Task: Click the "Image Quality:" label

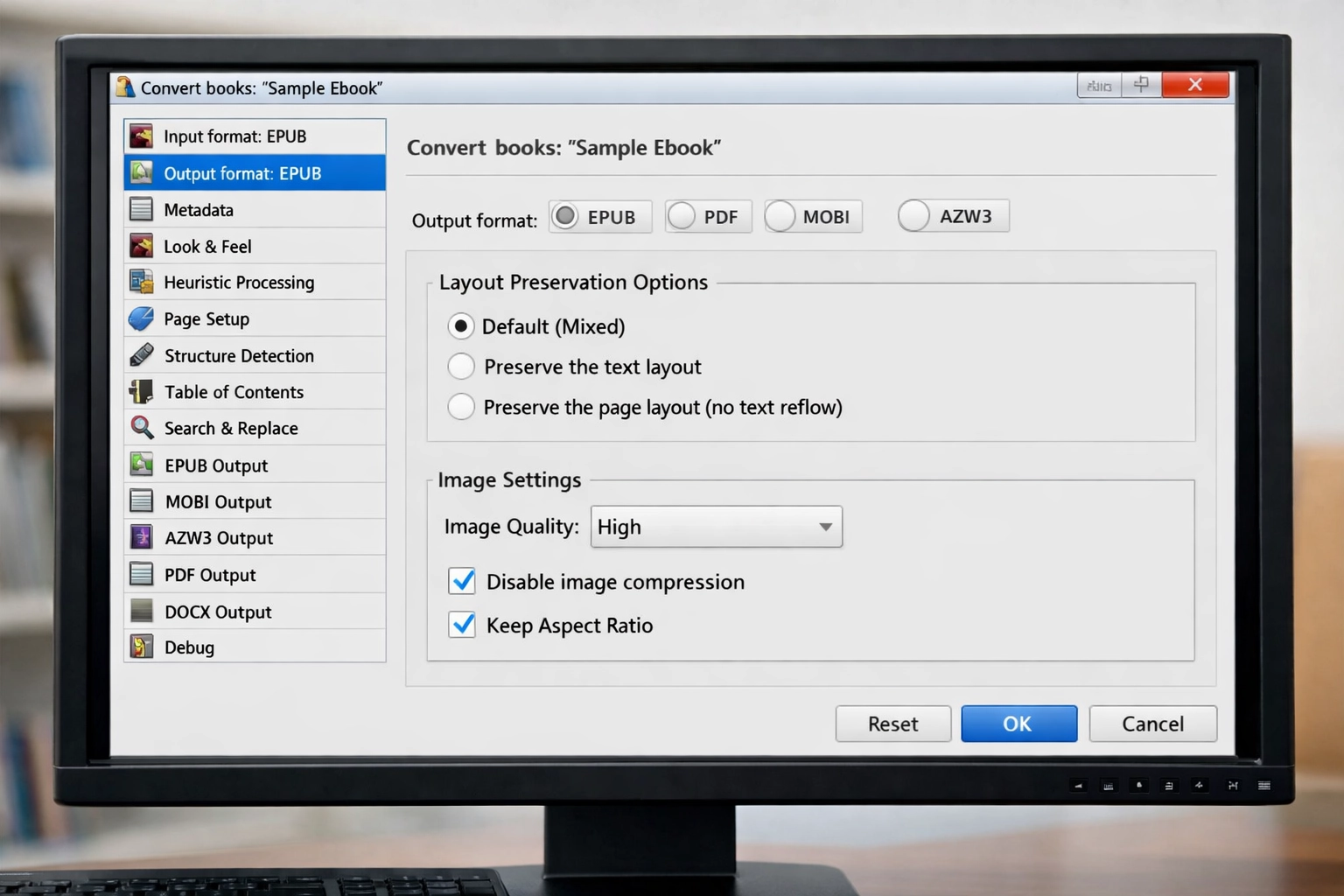Action: pos(511,527)
